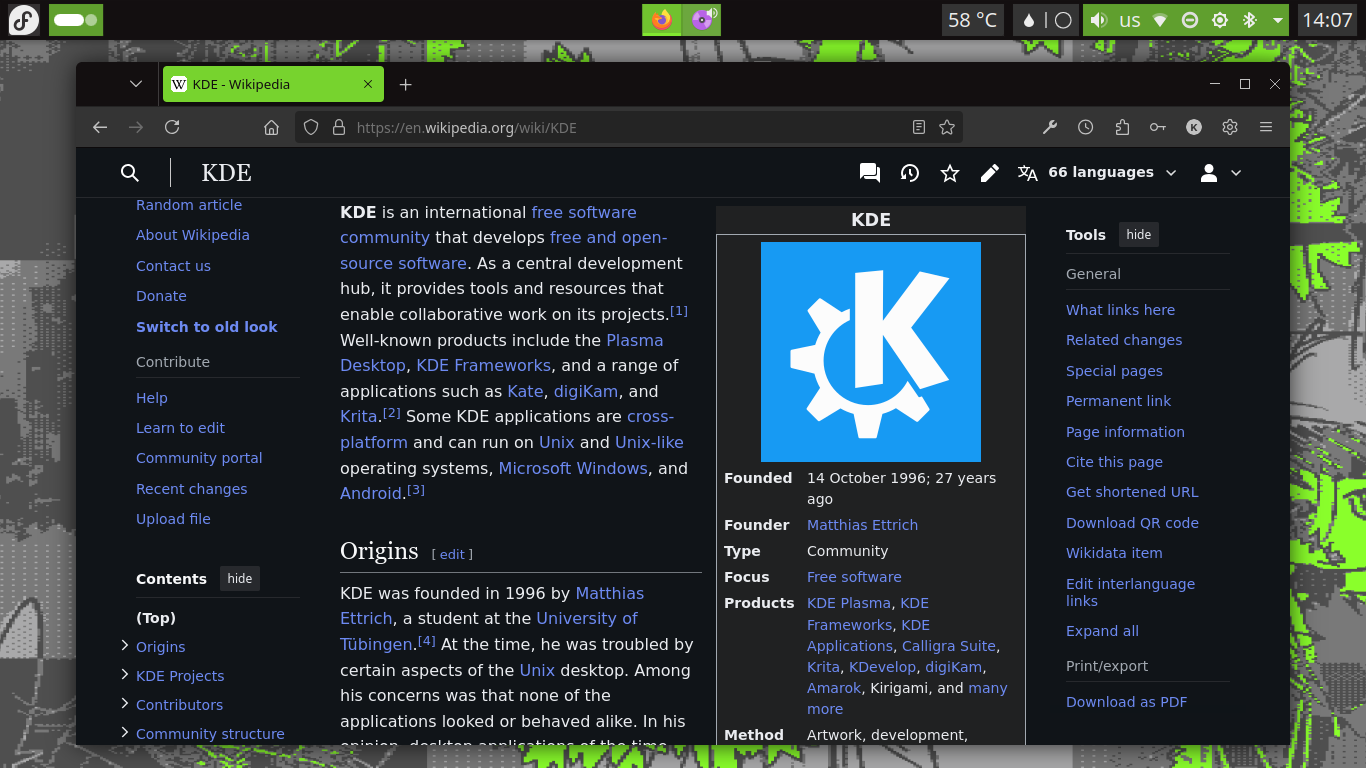Open the article talk page icon
This screenshot has width=1366, height=768.
[x=869, y=172]
